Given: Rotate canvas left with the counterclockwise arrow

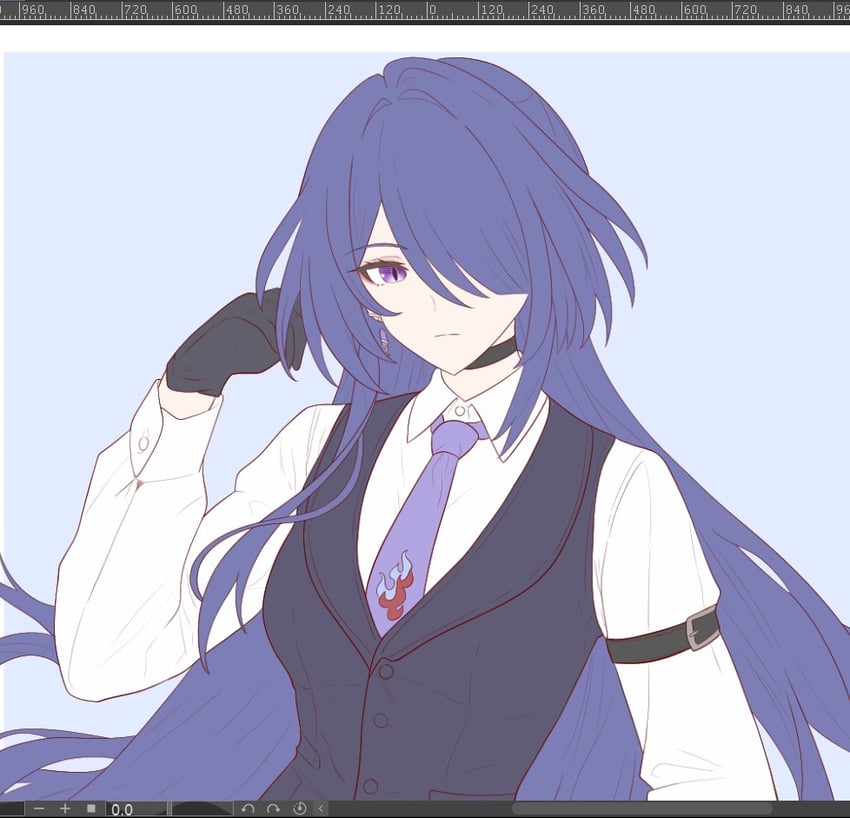Looking at the screenshot, I should (248, 809).
